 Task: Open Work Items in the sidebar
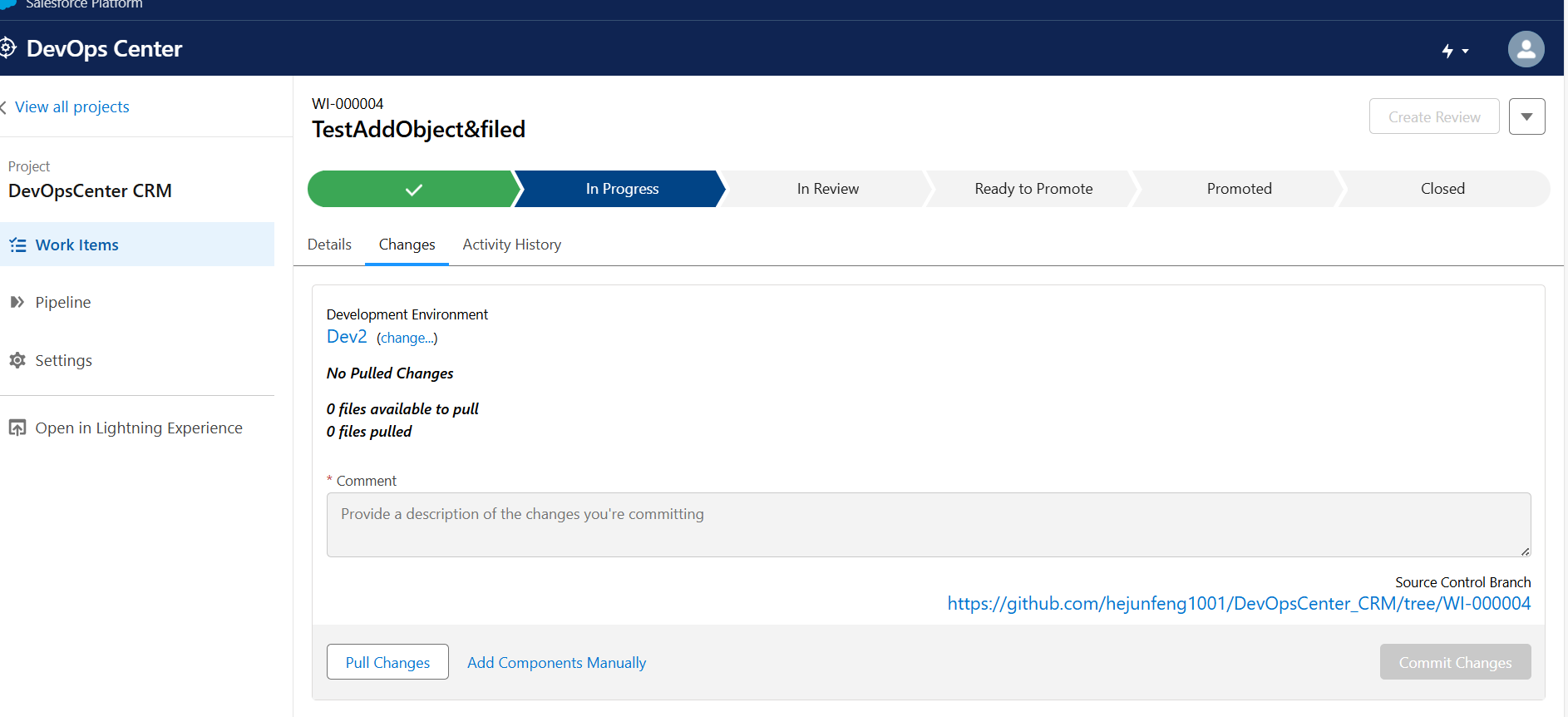tap(137, 245)
